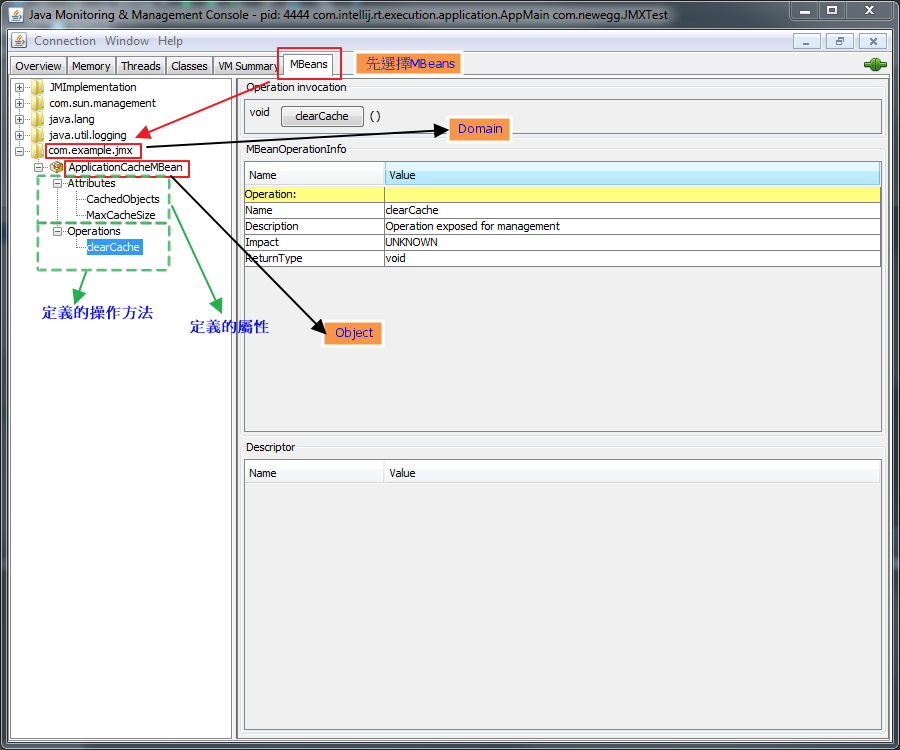Open the Help menu
The height and width of the screenshot is (750, 900).
tap(170, 41)
